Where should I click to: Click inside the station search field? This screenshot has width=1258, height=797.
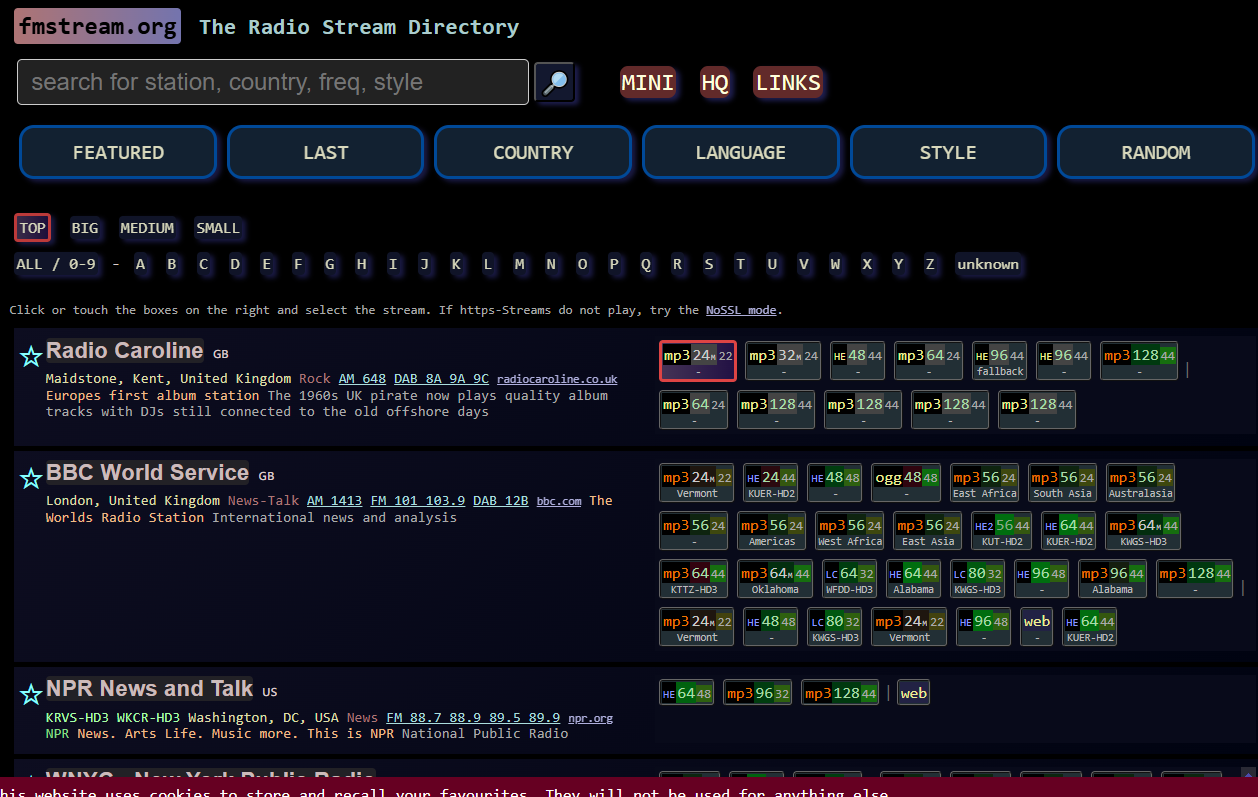(x=270, y=82)
